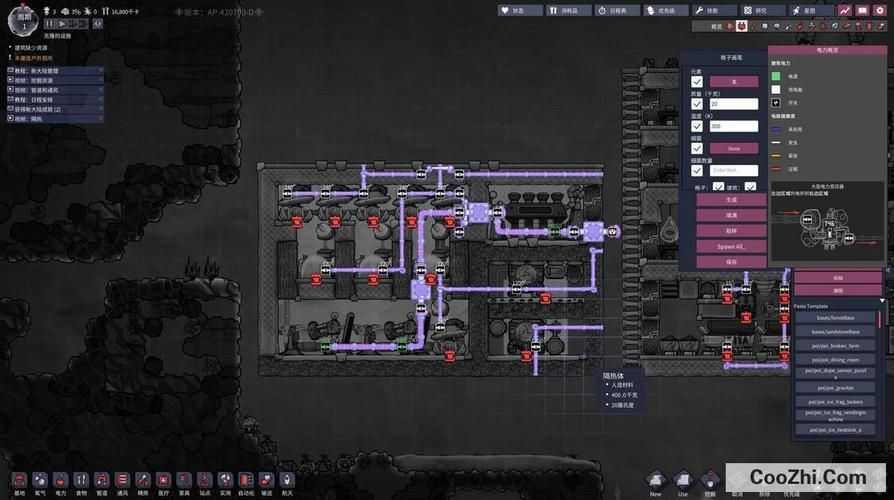
Task: Click the Spawn All button
Action: click(731, 246)
